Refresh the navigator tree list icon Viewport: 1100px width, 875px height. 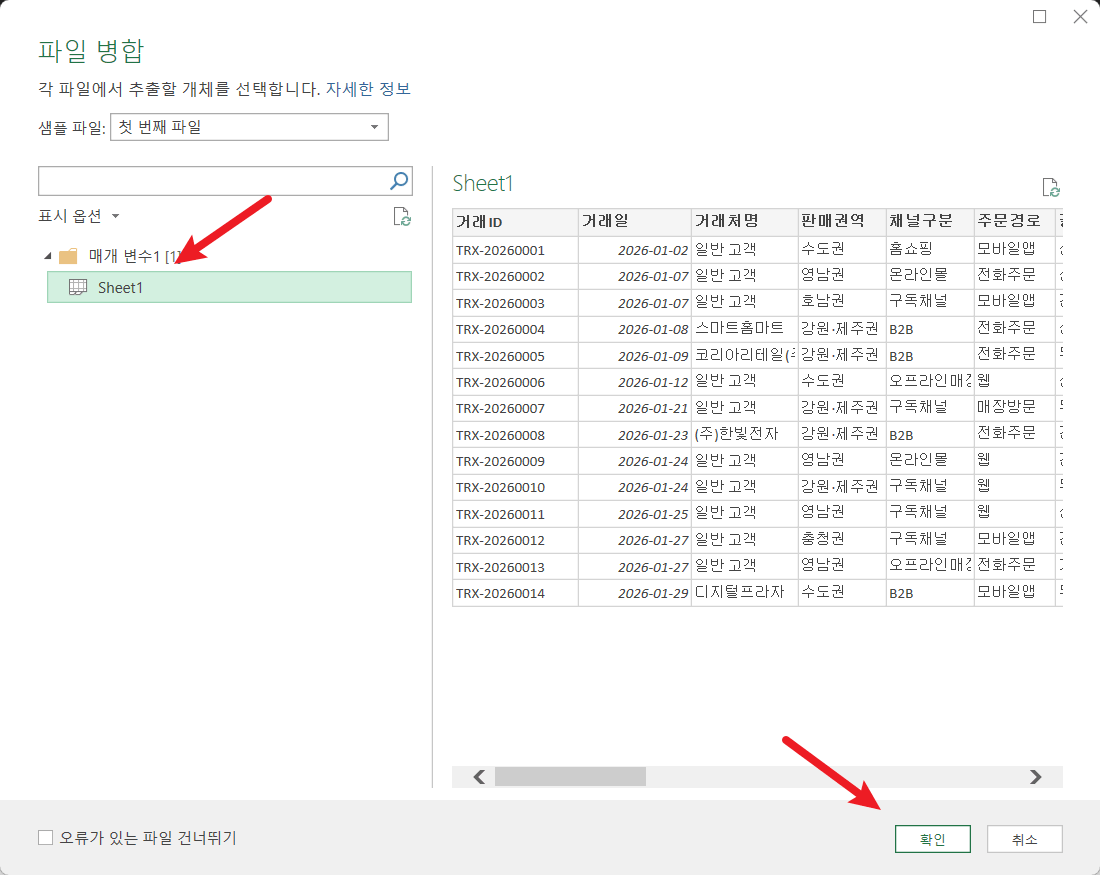point(402,217)
